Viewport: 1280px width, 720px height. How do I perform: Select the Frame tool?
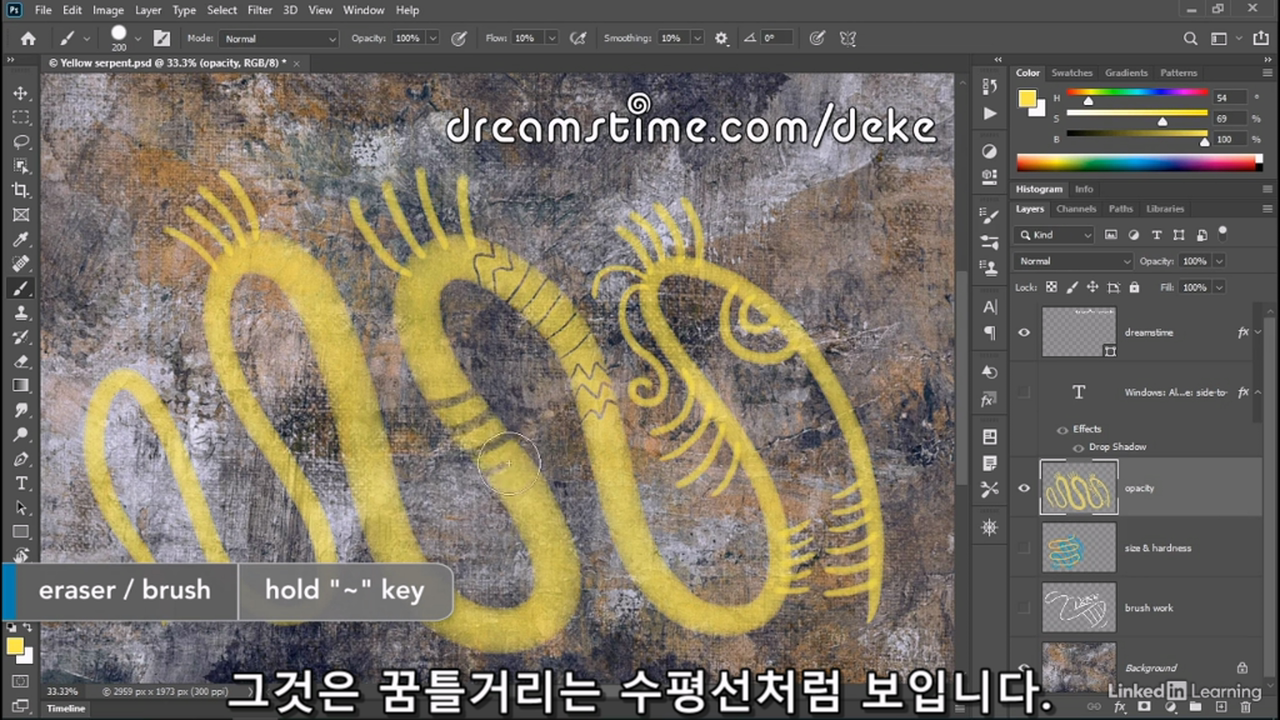[21, 215]
